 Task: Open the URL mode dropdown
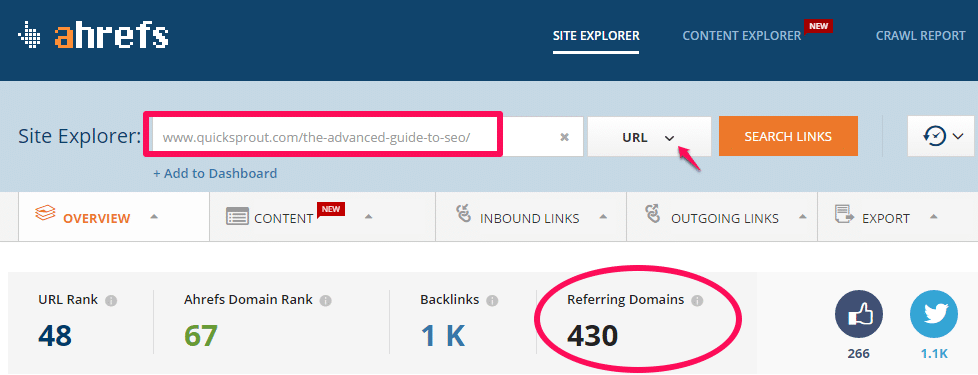649,137
